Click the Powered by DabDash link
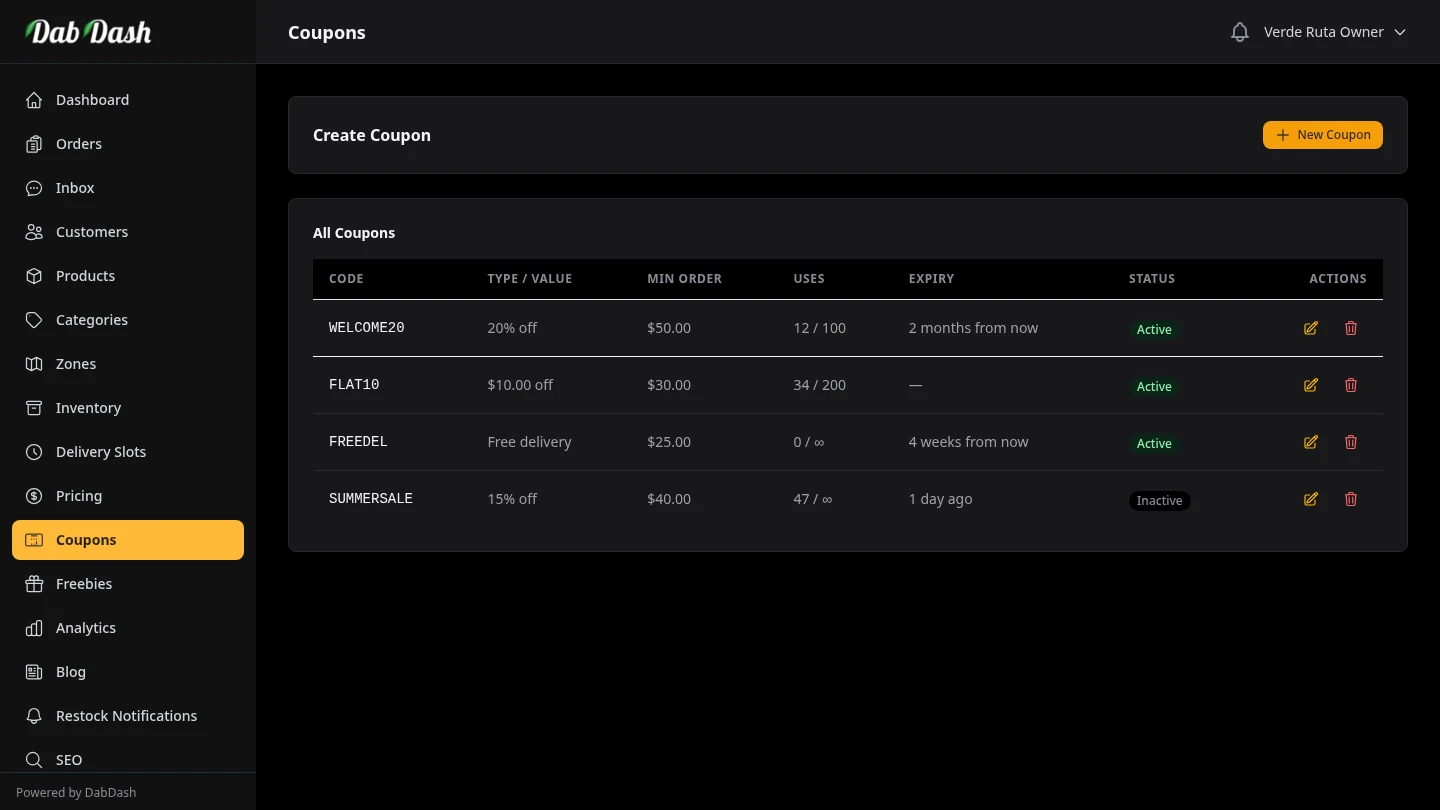 pyautogui.click(x=76, y=792)
